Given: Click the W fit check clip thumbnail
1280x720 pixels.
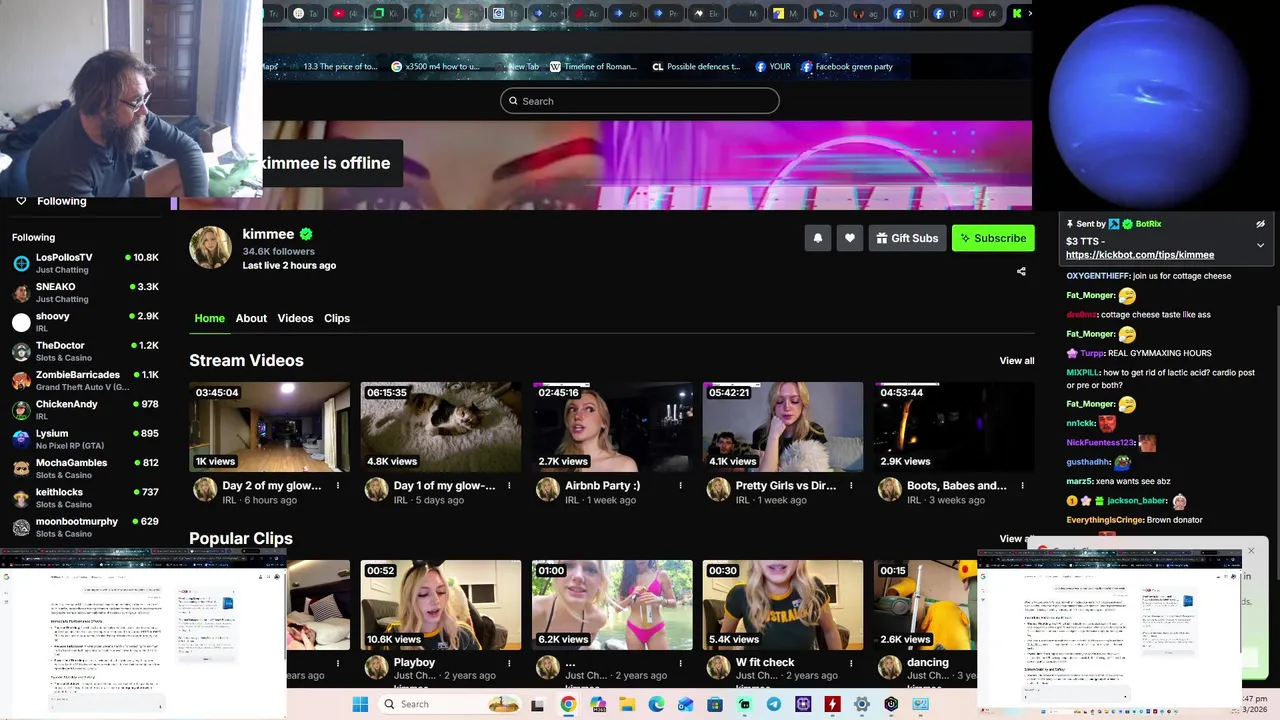Looking at the screenshot, I should click(x=783, y=605).
